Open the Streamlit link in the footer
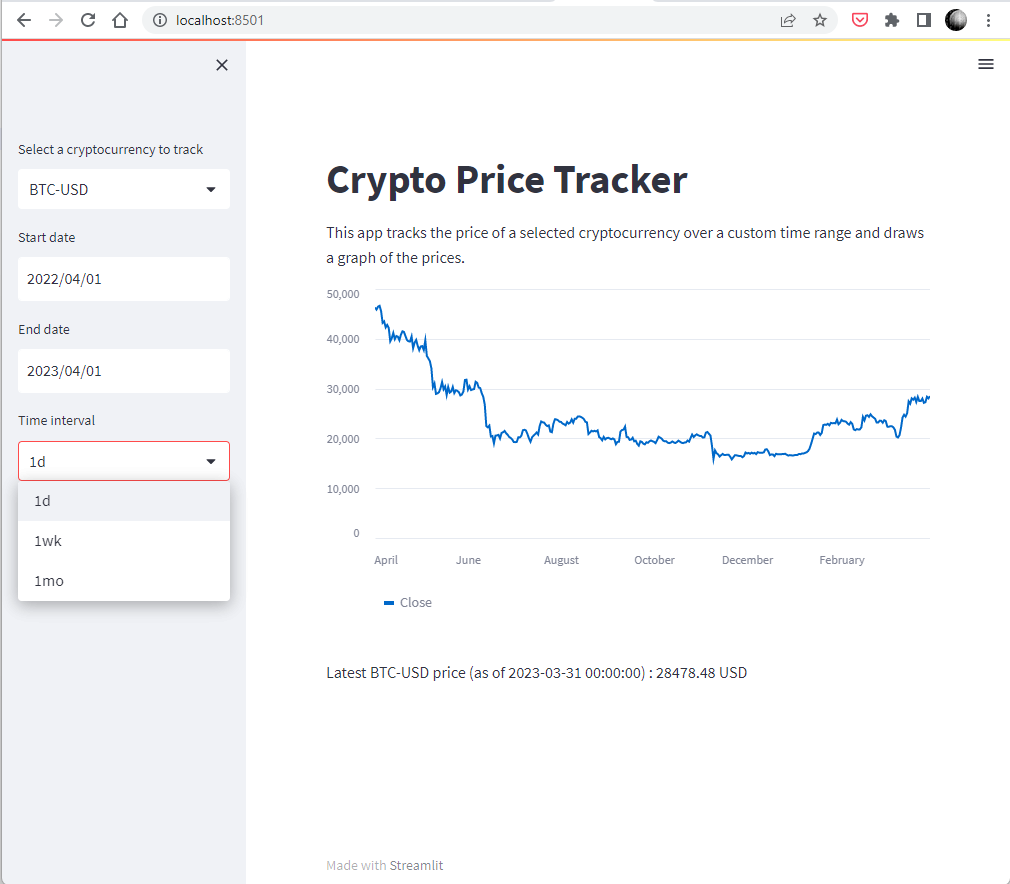1010x884 pixels. [417, 865]
